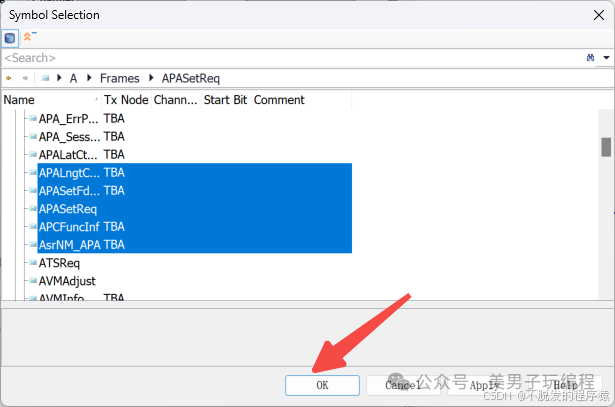Click the Comment column header

[301, 100]
